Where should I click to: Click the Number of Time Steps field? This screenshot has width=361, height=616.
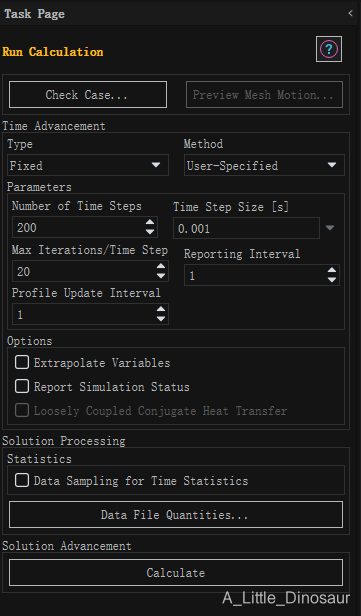(85, 227)
